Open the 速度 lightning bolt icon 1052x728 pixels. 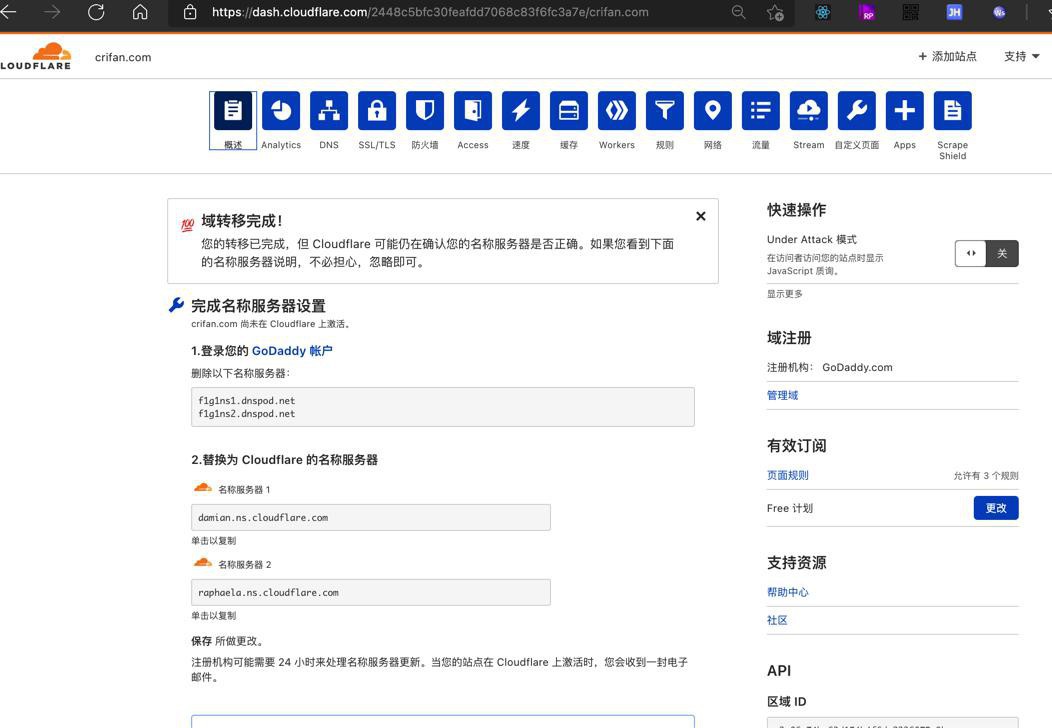pos(521,111)
